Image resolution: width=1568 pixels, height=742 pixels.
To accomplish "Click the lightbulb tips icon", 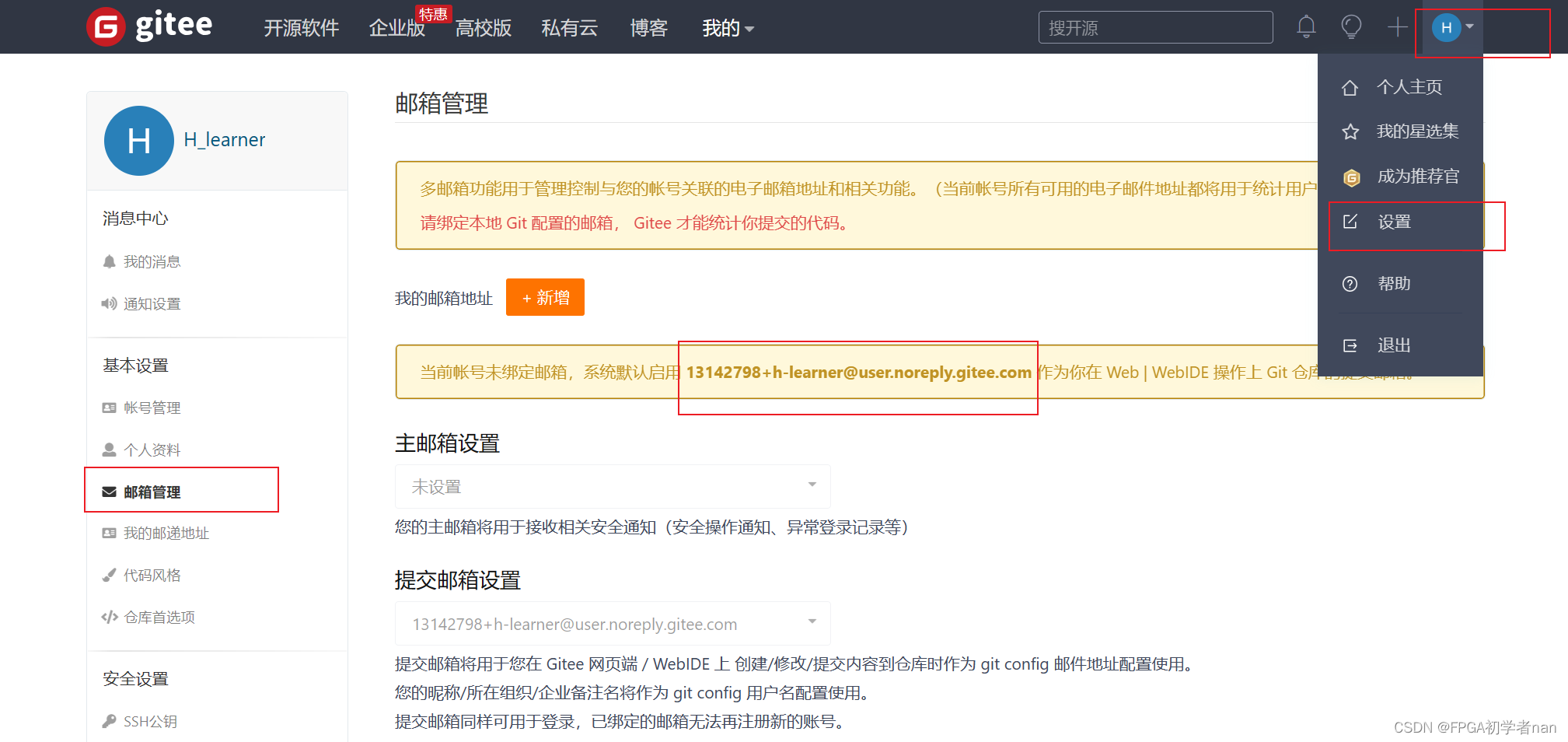I will pos(1352,27).
